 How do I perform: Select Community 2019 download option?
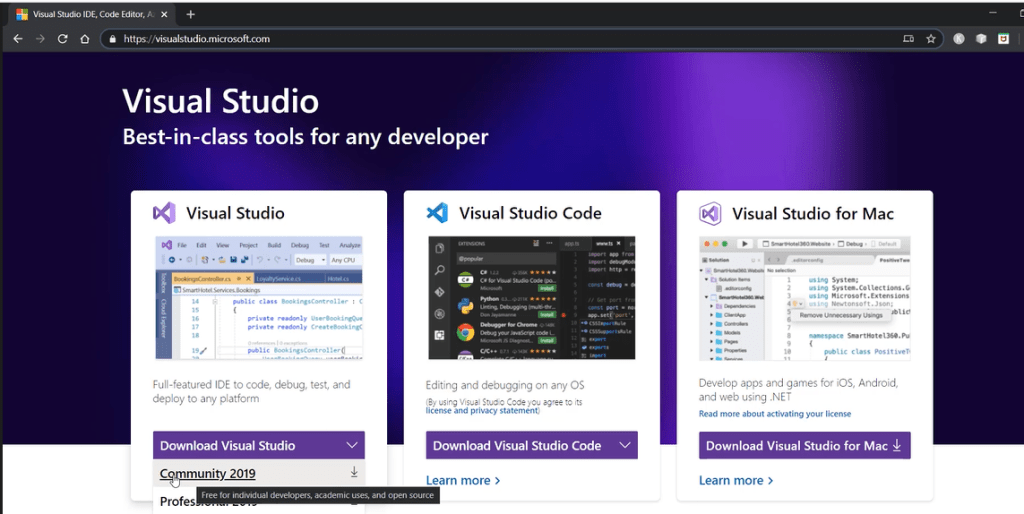pos(208,474)
